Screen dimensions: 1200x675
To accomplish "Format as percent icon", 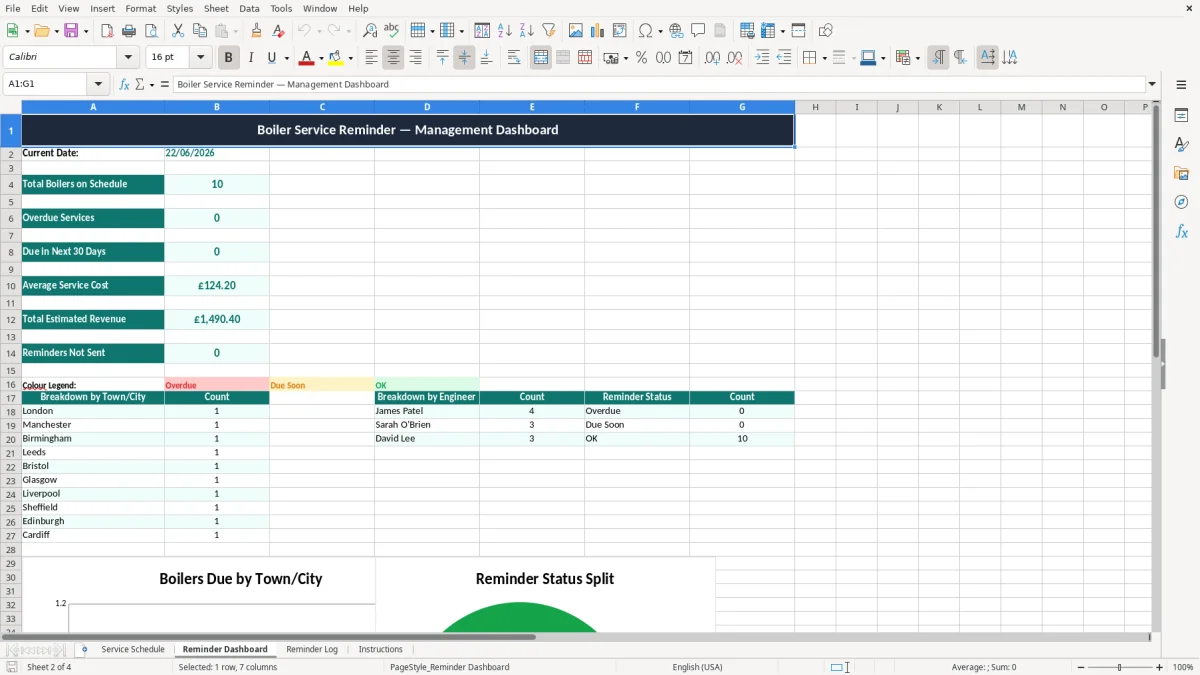I will tap(641, 58).
